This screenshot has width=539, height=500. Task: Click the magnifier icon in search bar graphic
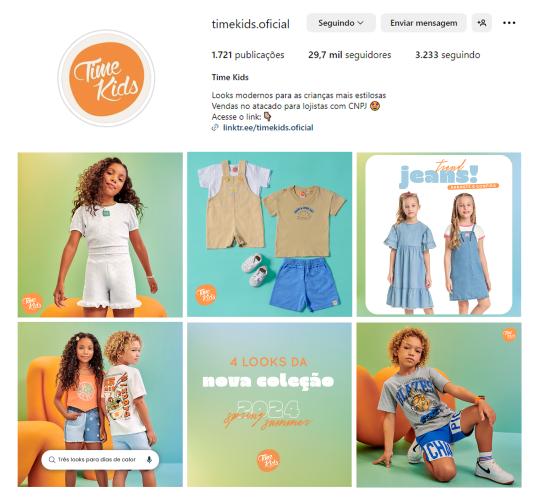[52, 460]
